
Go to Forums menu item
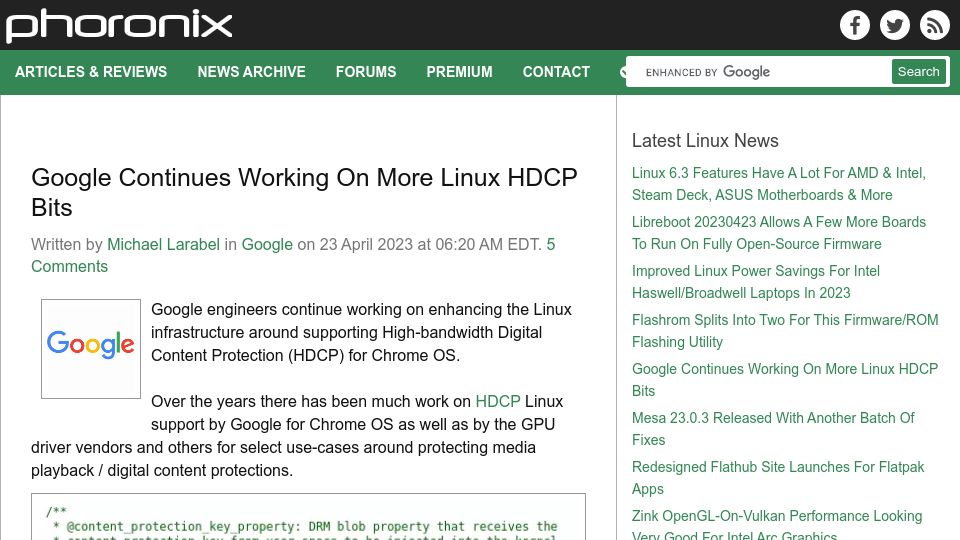(x=366, y=72)
